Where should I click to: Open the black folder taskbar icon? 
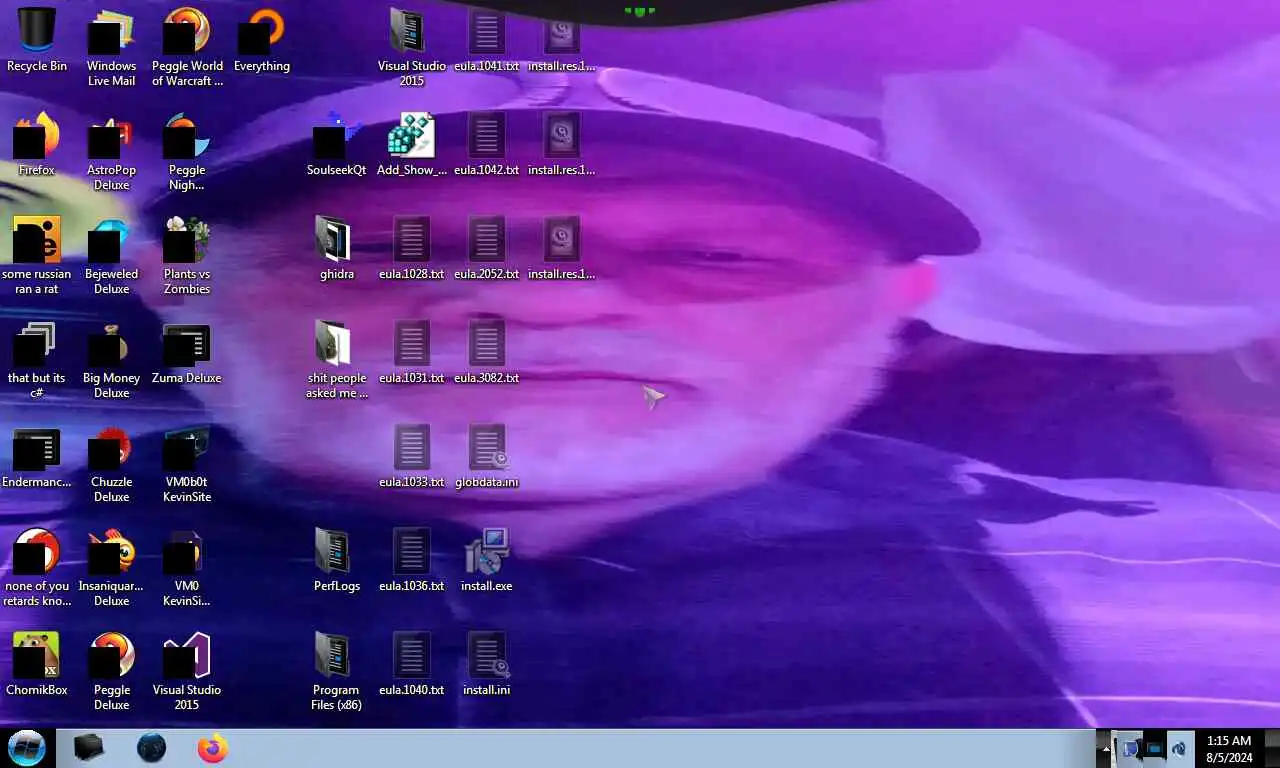(89, 748)
